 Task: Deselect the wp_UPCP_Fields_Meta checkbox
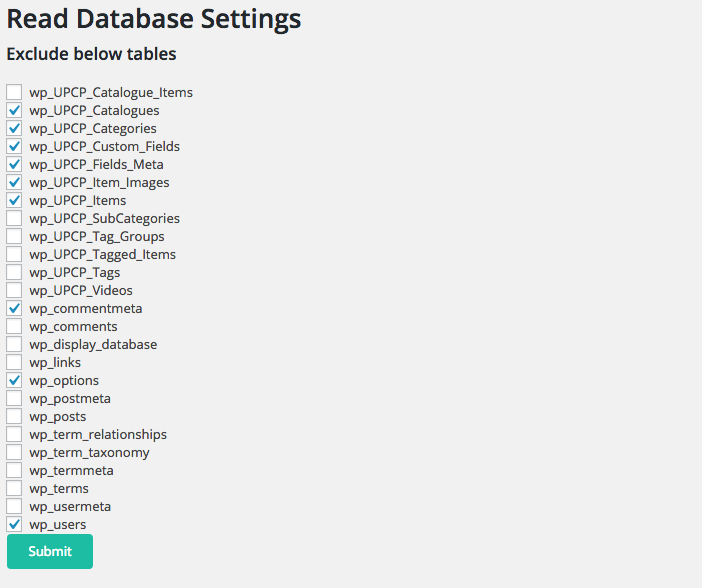pyautogui.click(x=14, y=164)
